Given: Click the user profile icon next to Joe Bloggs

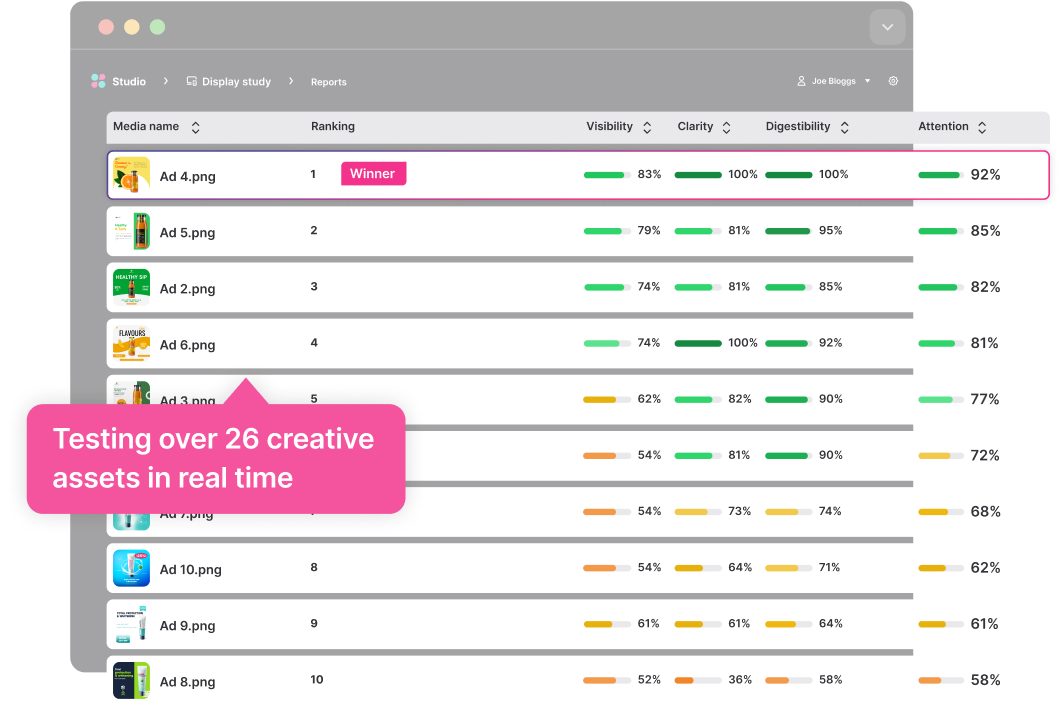Looking at the screenshot, I should coord(799,81).
